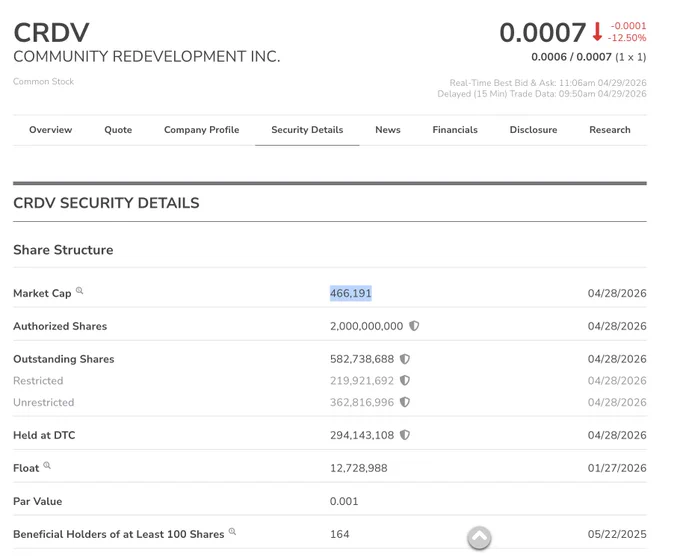Click the red down-arrow price change icon
680x558 pixels.
click(597, 32)
